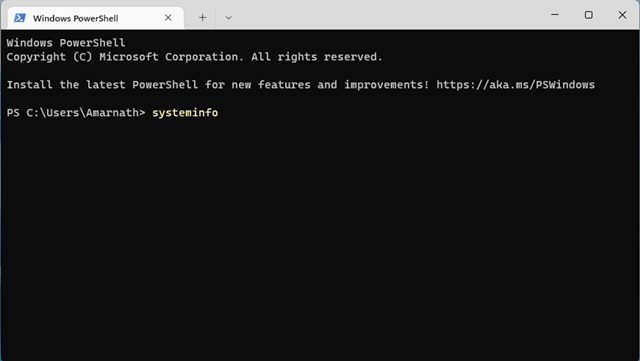Open the https://aka.ms/PSWindows link
The height and width of the screenshot is (361, 640).
coord(516,85)
